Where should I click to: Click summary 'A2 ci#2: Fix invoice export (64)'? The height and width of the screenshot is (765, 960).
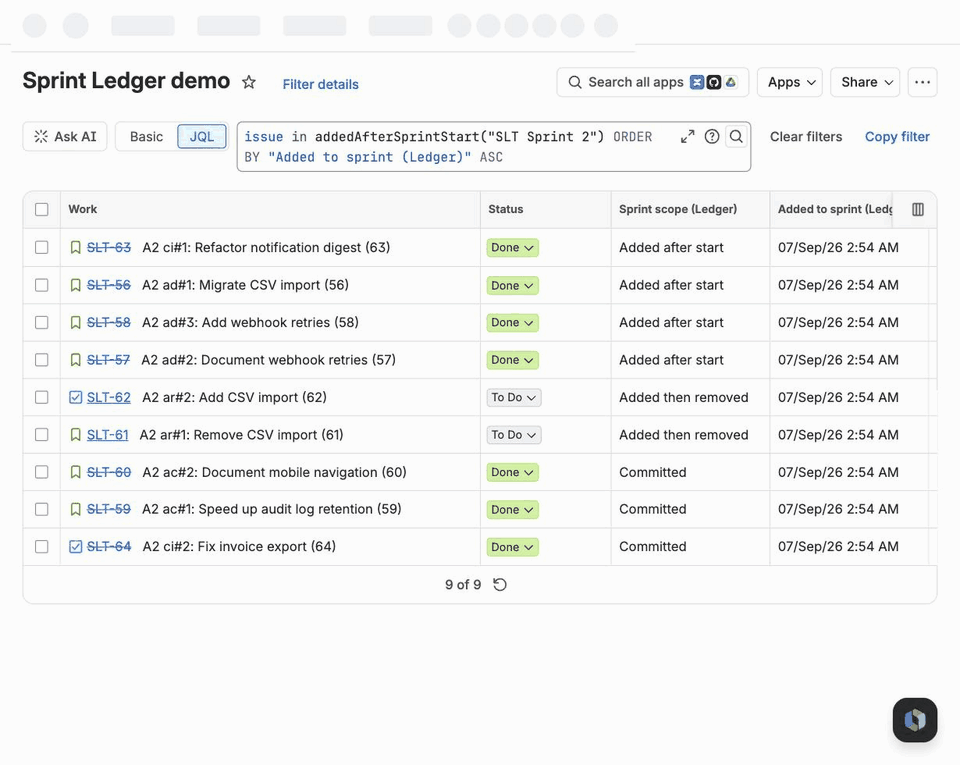coord(239,547)
